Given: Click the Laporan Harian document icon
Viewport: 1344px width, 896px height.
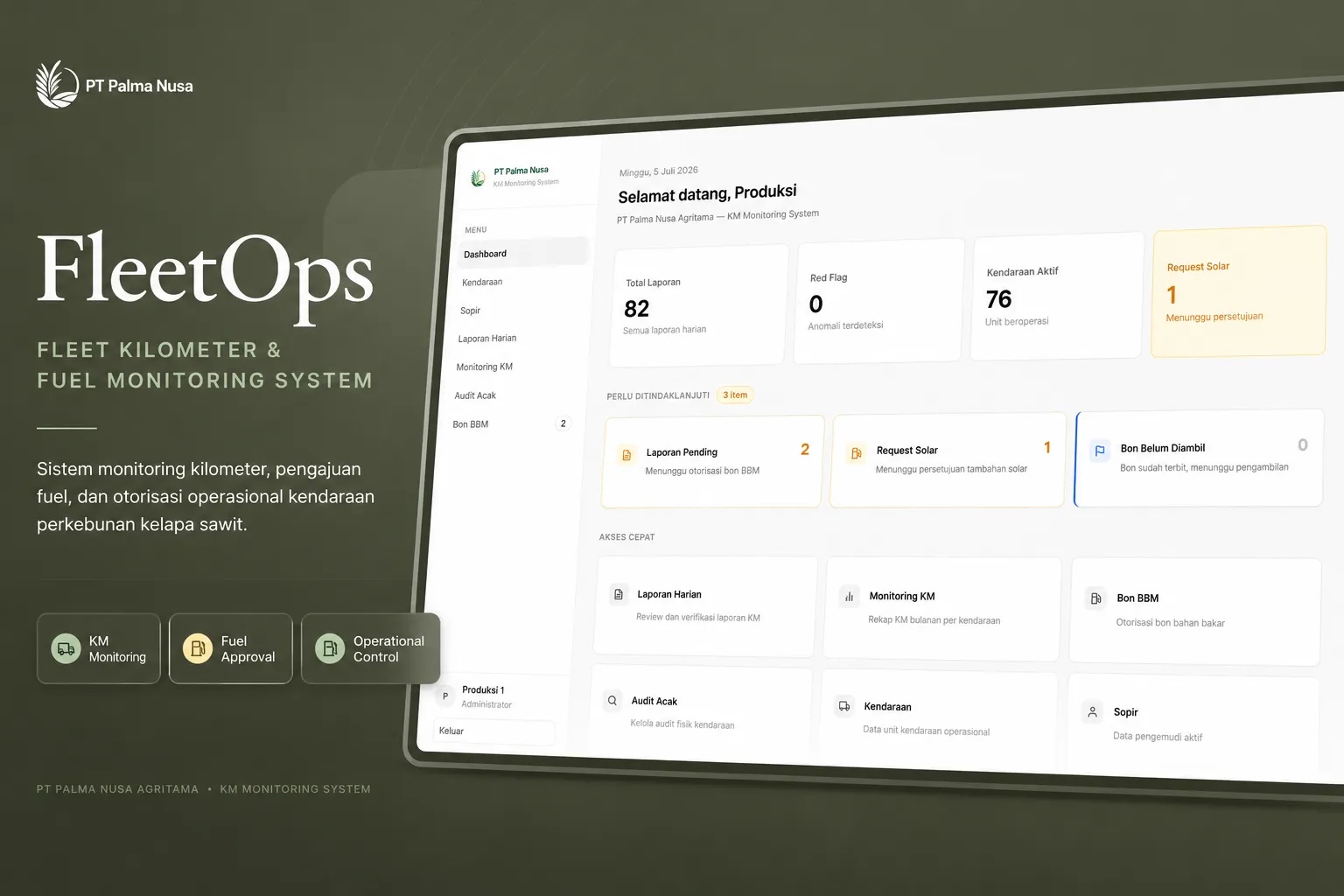Looking at the screenshot, I should [619, 594].
